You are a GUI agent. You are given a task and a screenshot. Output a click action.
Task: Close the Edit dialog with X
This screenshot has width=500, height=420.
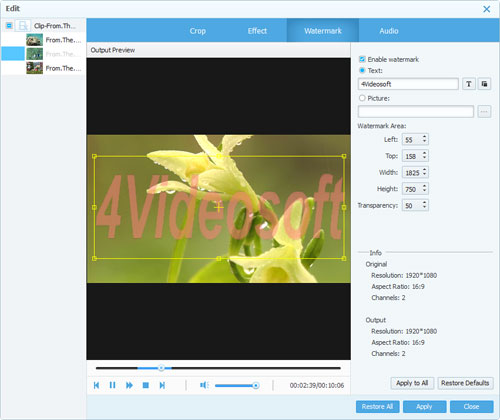[487, 9]
